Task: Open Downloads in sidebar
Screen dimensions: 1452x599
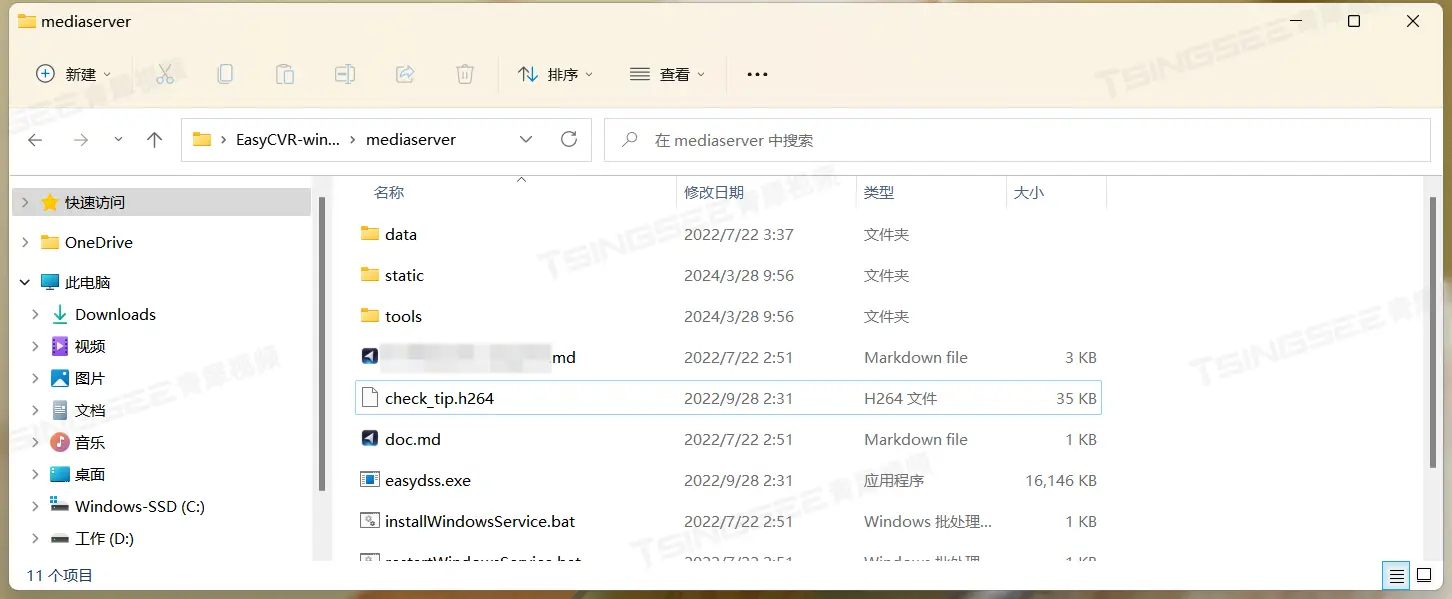Action: (x=115, y=314)
